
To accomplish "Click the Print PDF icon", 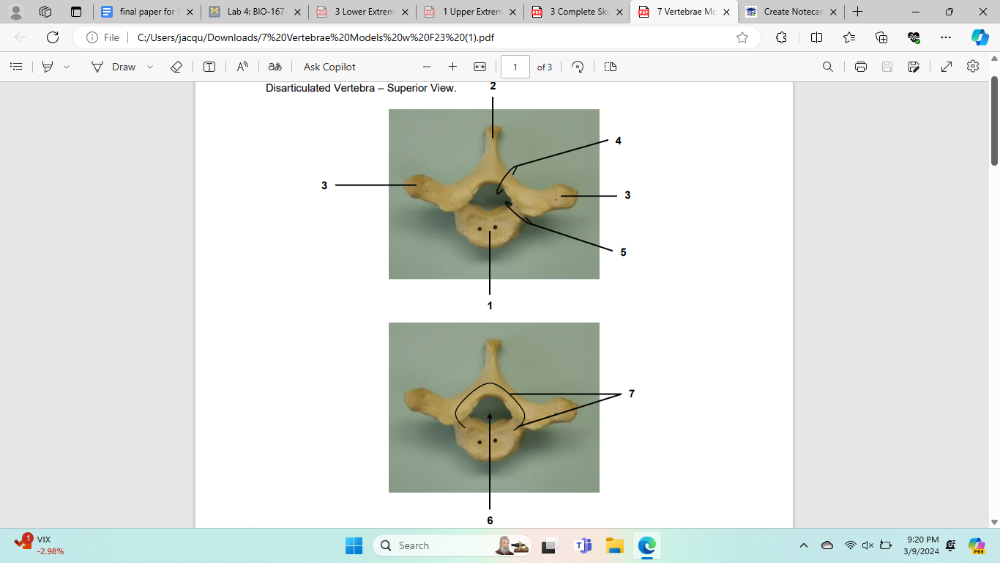I will tap(860, 67).
